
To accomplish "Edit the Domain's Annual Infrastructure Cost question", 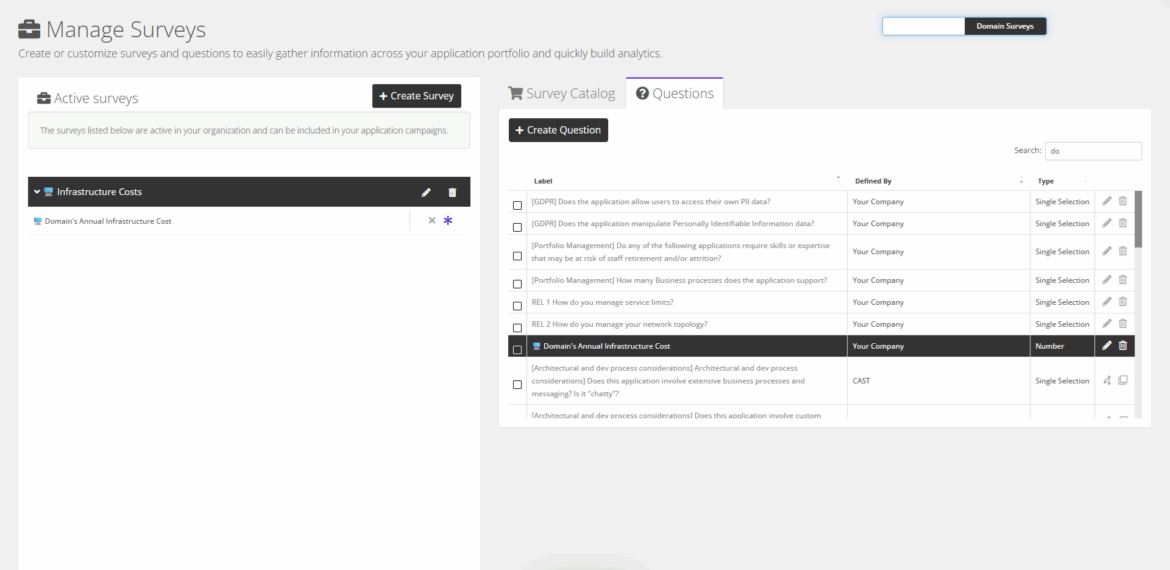I will coord(1107,346).
